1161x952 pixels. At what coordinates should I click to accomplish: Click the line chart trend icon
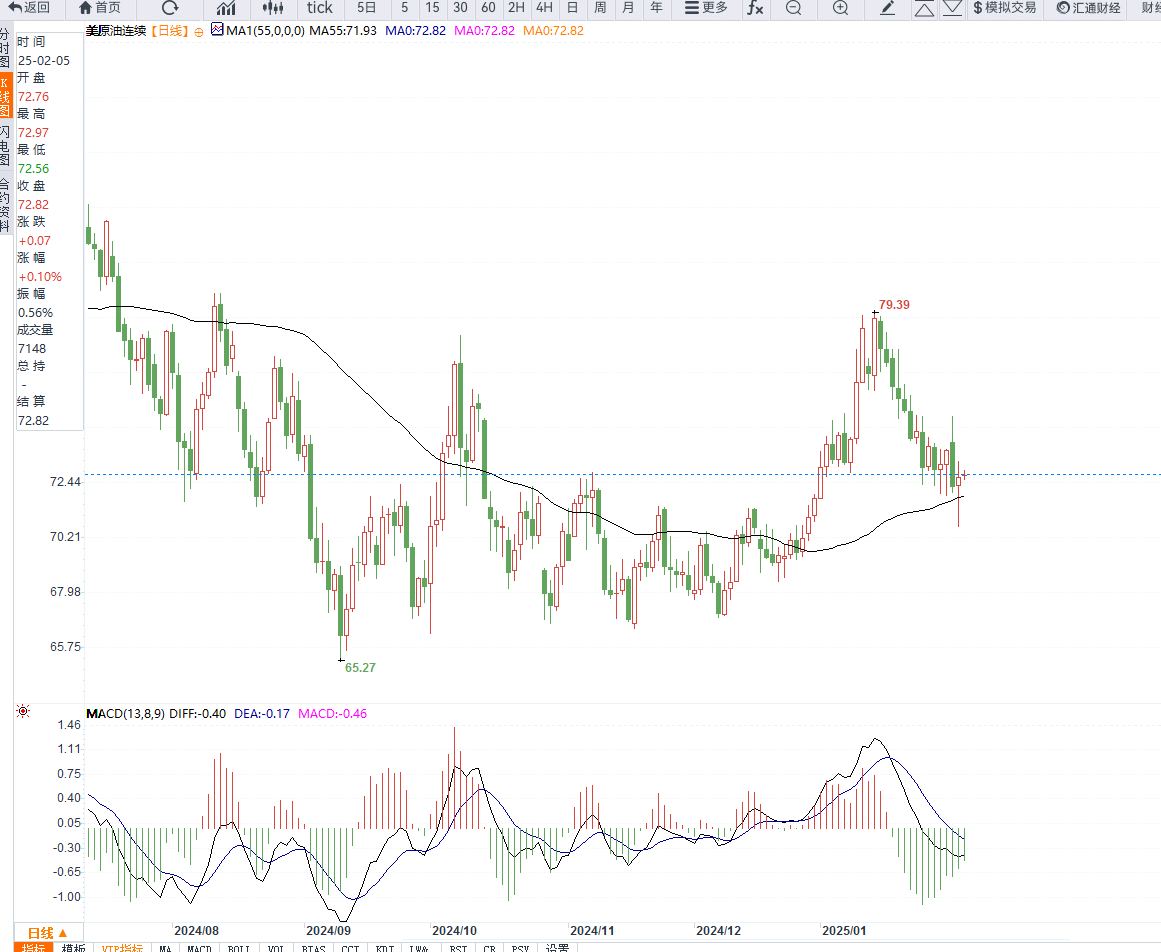(226, 8)
